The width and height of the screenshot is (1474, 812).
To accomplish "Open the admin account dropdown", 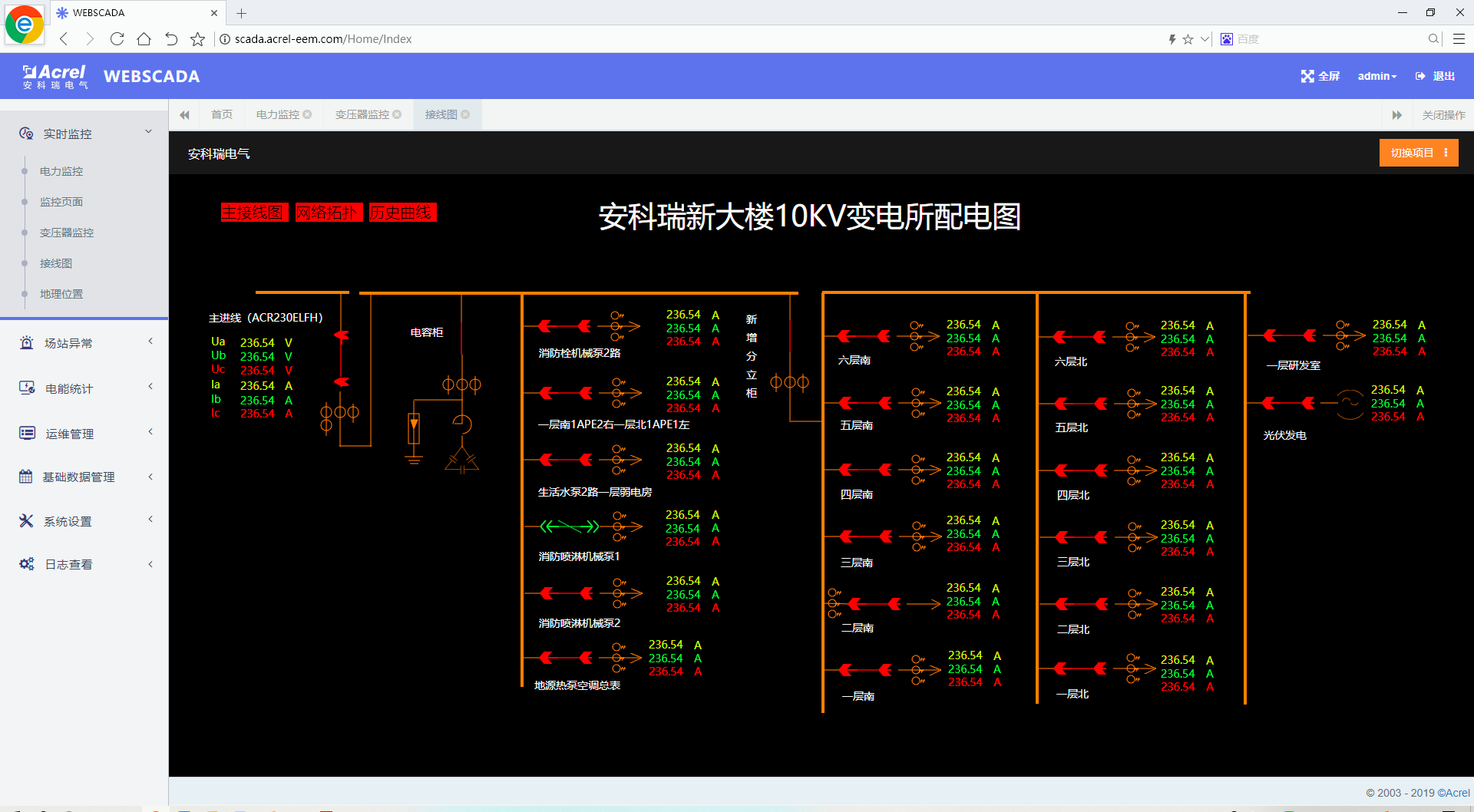I will [x=1377, y=76].
